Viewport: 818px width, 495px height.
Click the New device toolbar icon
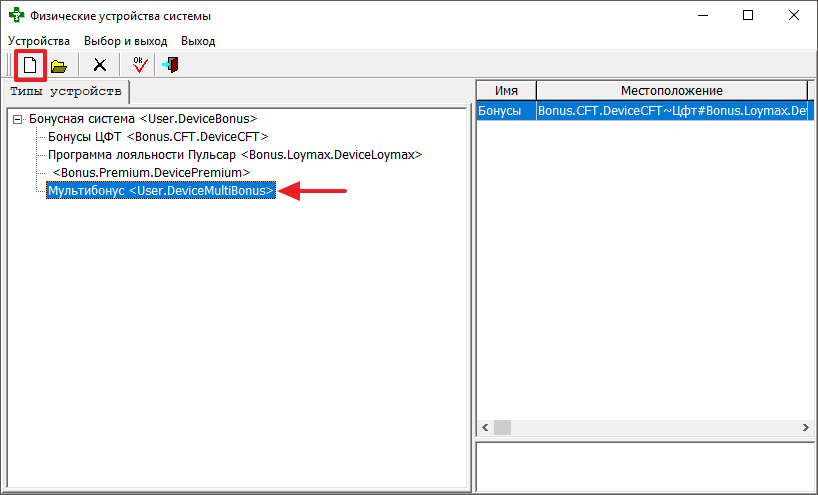[30, 66]
